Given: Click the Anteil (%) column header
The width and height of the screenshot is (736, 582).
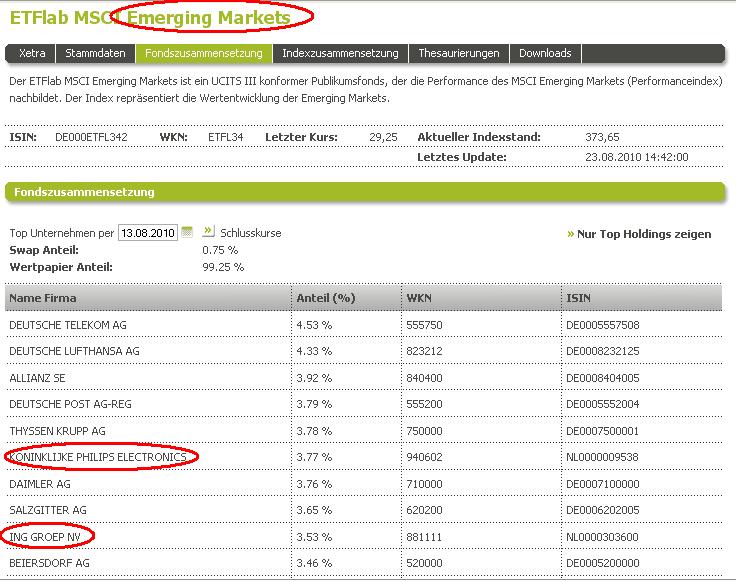Looking at the screenshot, I should tap(346, 298).
